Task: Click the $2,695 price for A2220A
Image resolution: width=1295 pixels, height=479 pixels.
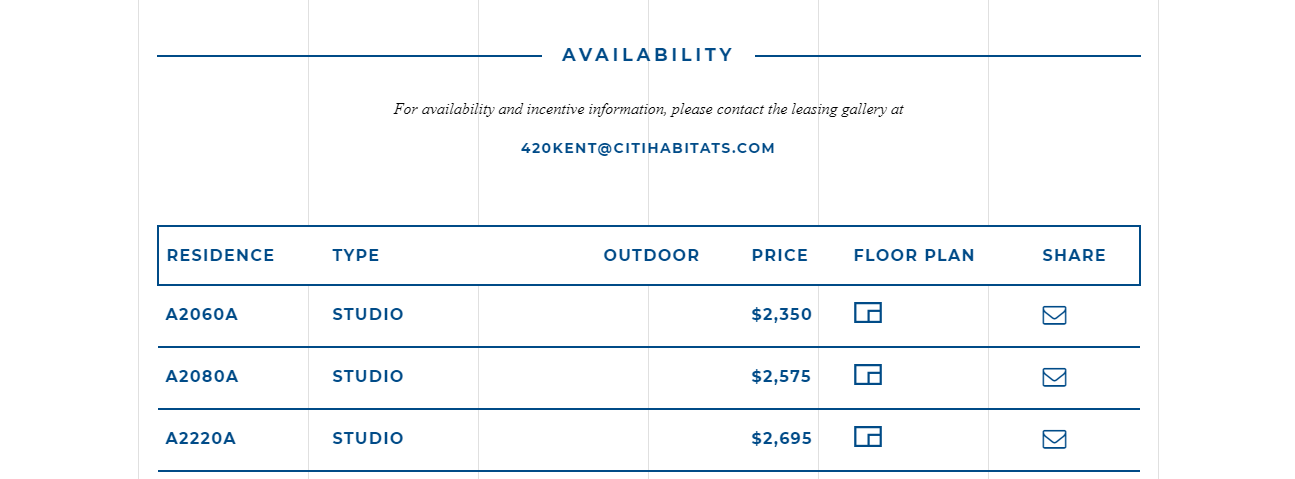Action: (x=781, y=438)
